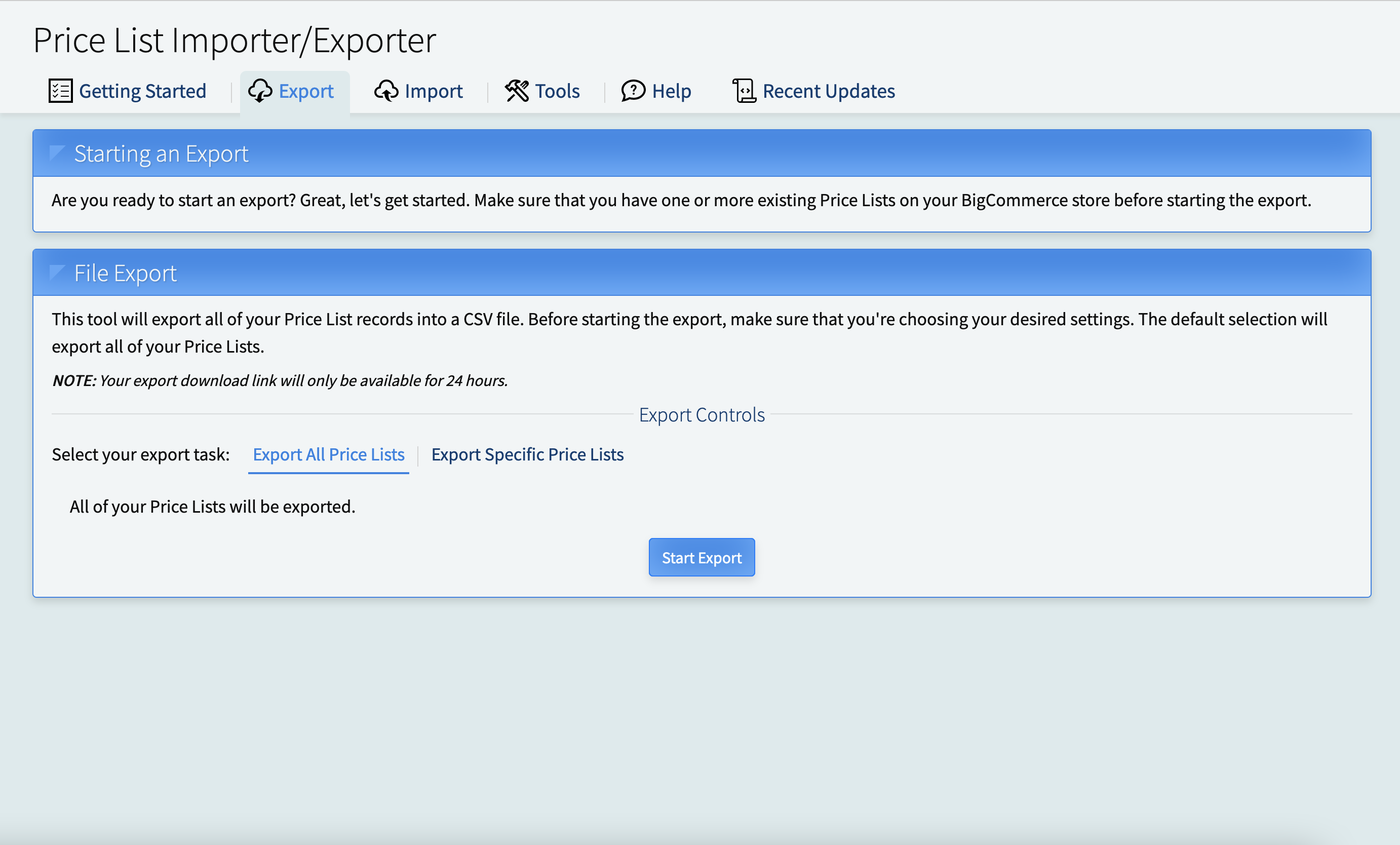
Task: Collapse the File Export panel triangle
Action: [x=57, y=273]
